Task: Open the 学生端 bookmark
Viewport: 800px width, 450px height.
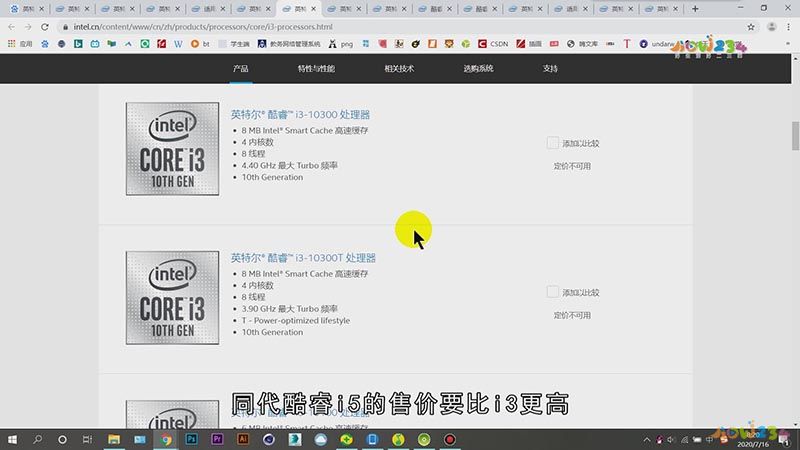Action: [235, 44]
